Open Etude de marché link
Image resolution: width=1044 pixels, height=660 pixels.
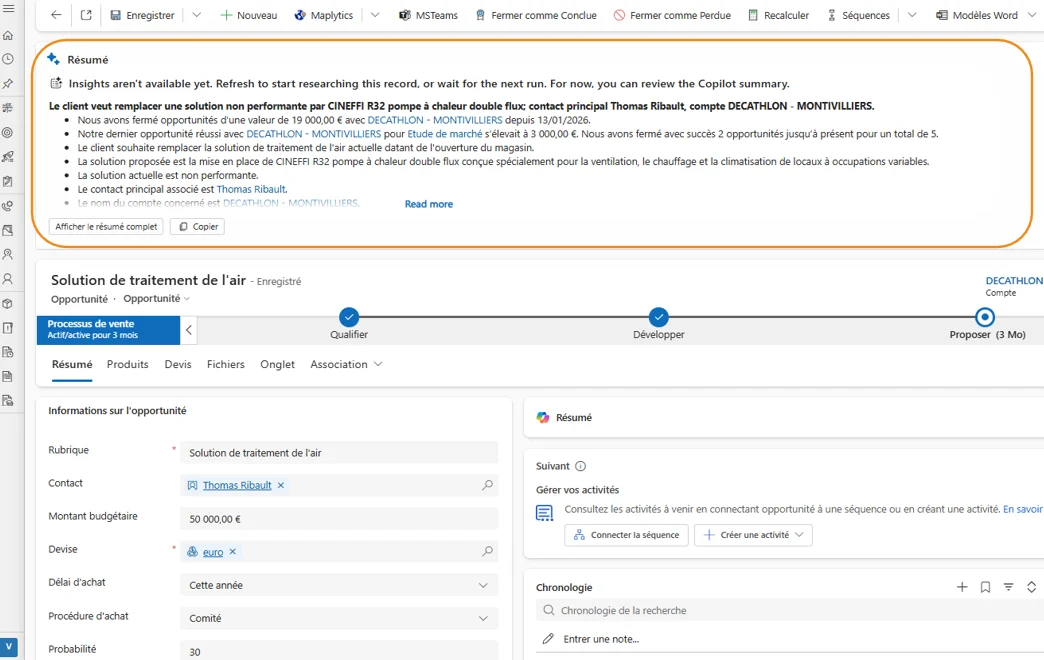pos(445,134)
